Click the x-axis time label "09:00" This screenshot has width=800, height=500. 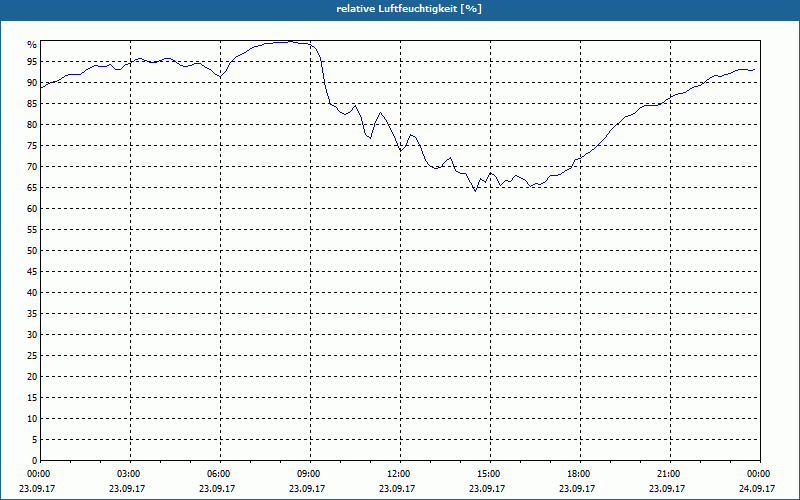tap(310, 474)
